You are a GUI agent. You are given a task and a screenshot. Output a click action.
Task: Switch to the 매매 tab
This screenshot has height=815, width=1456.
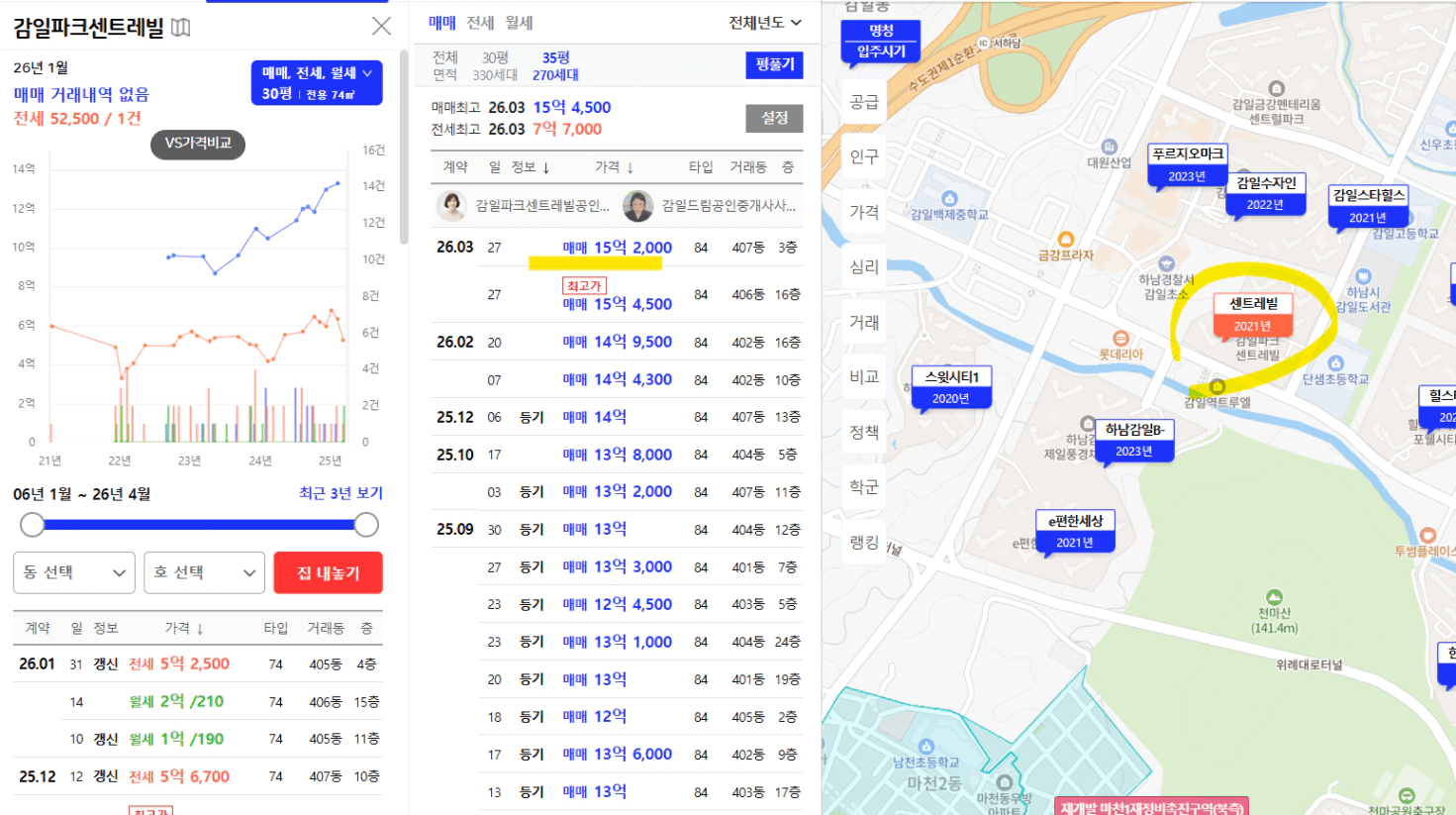(442, 23)
